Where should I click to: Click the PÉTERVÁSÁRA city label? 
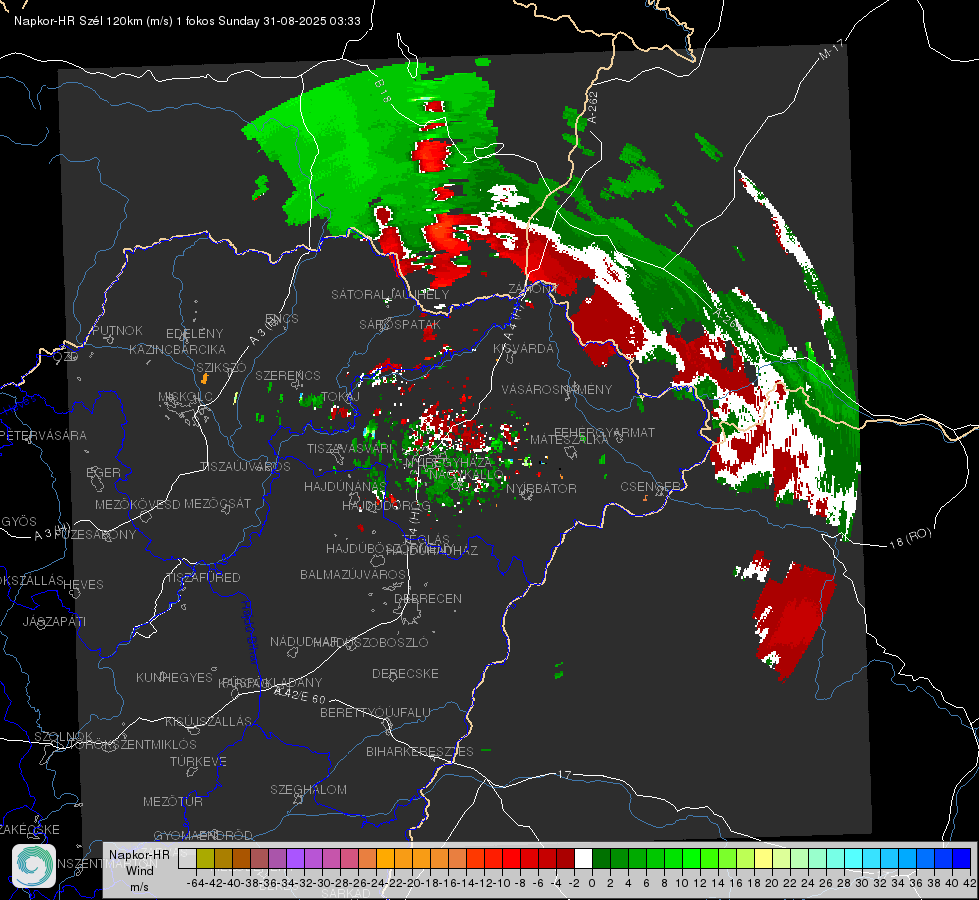pos(44,435)
